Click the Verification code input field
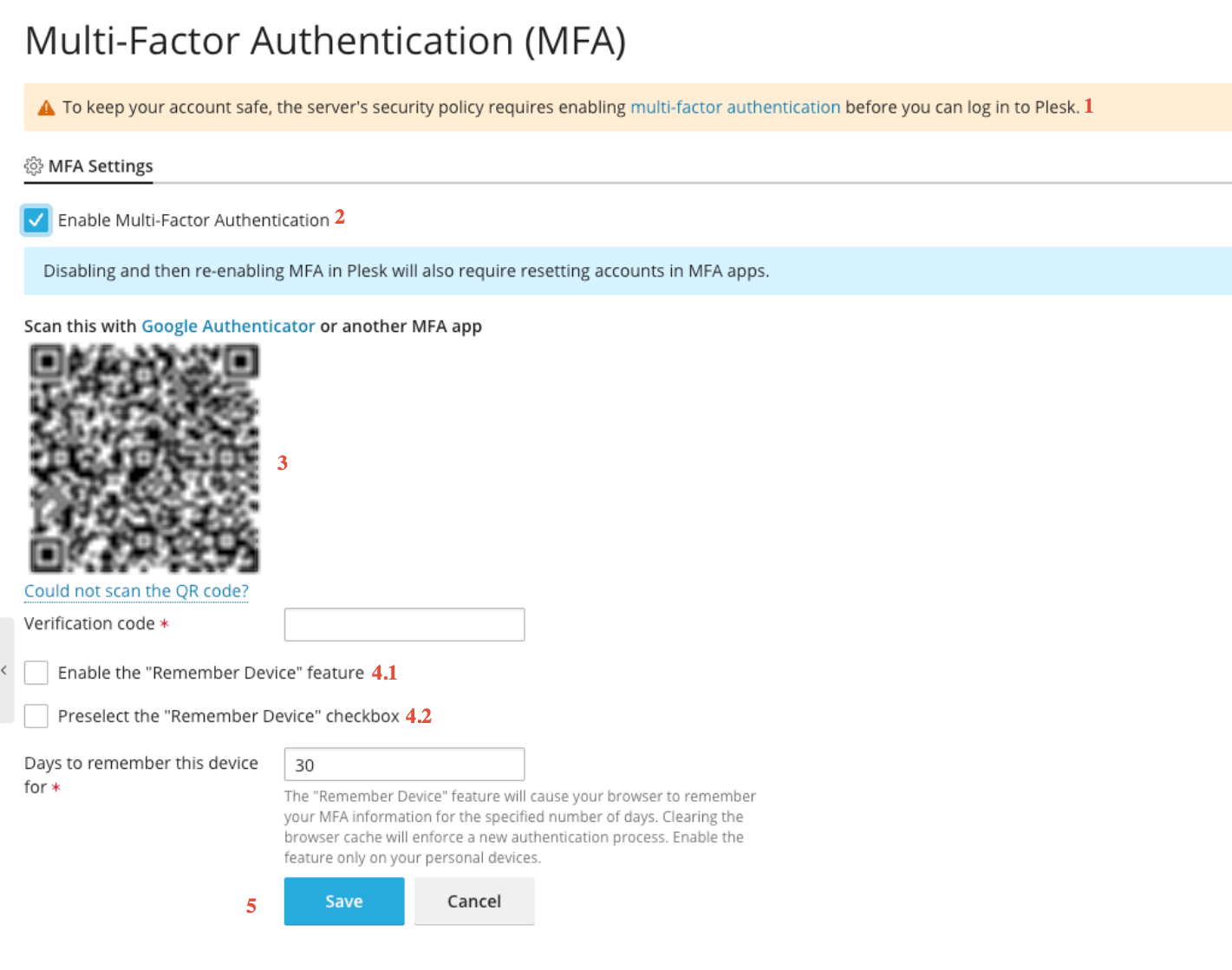The width and height of the screenshot is (1232, 970). (404, 624)
